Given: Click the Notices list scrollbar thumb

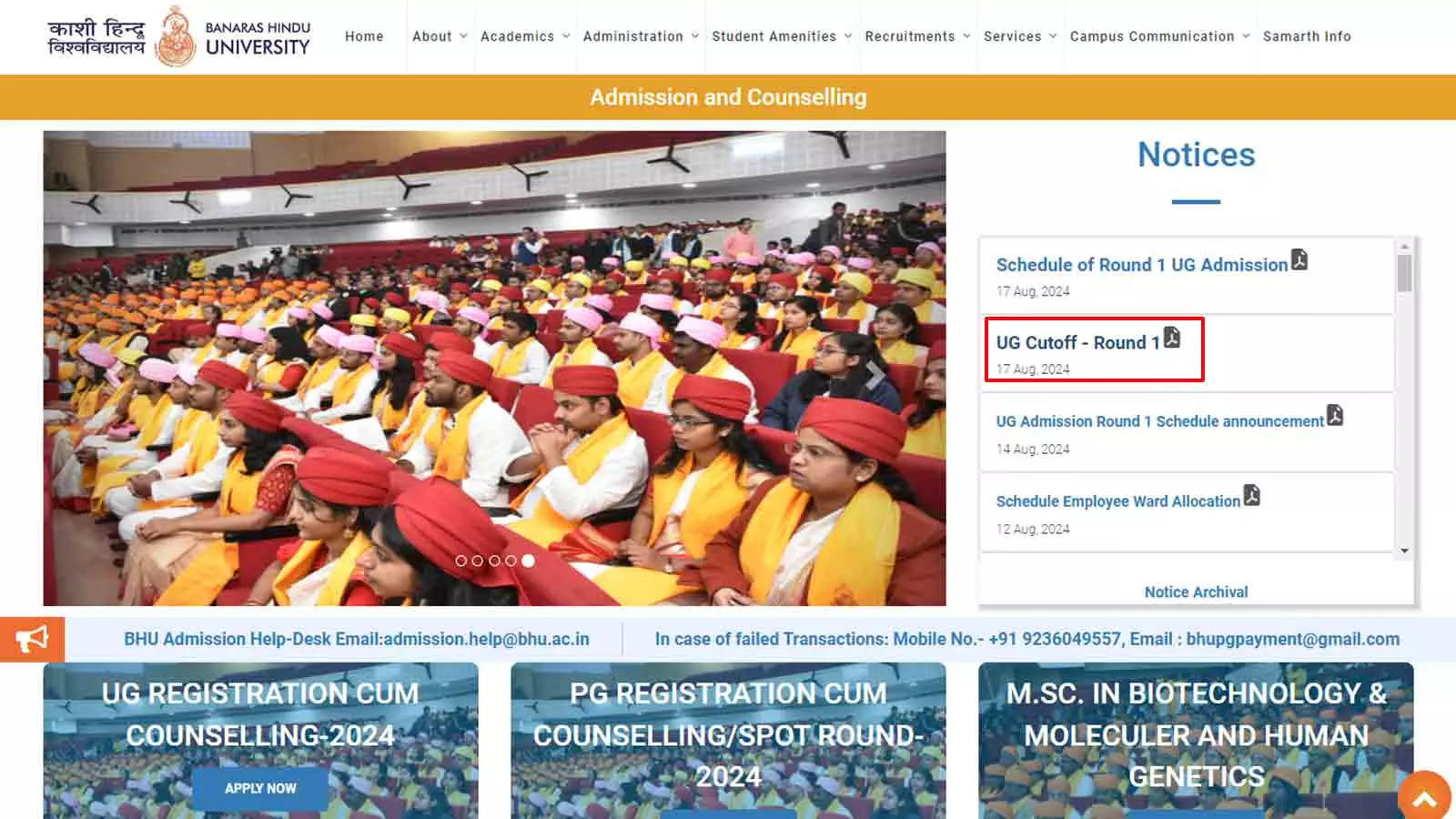Looking at the screenshot, I should [x=1404, y=273].
